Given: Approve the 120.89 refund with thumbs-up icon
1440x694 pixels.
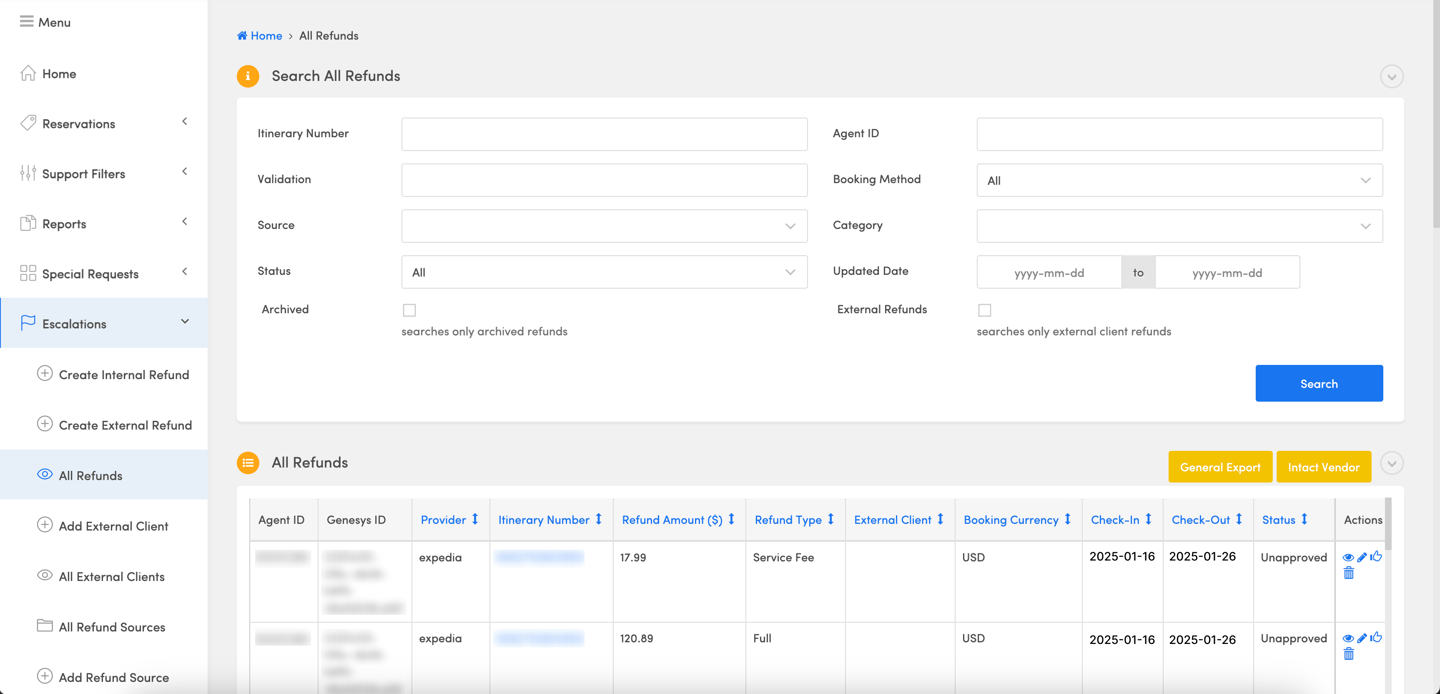Looking at the screenshot, I should [x=1376, y=638].
